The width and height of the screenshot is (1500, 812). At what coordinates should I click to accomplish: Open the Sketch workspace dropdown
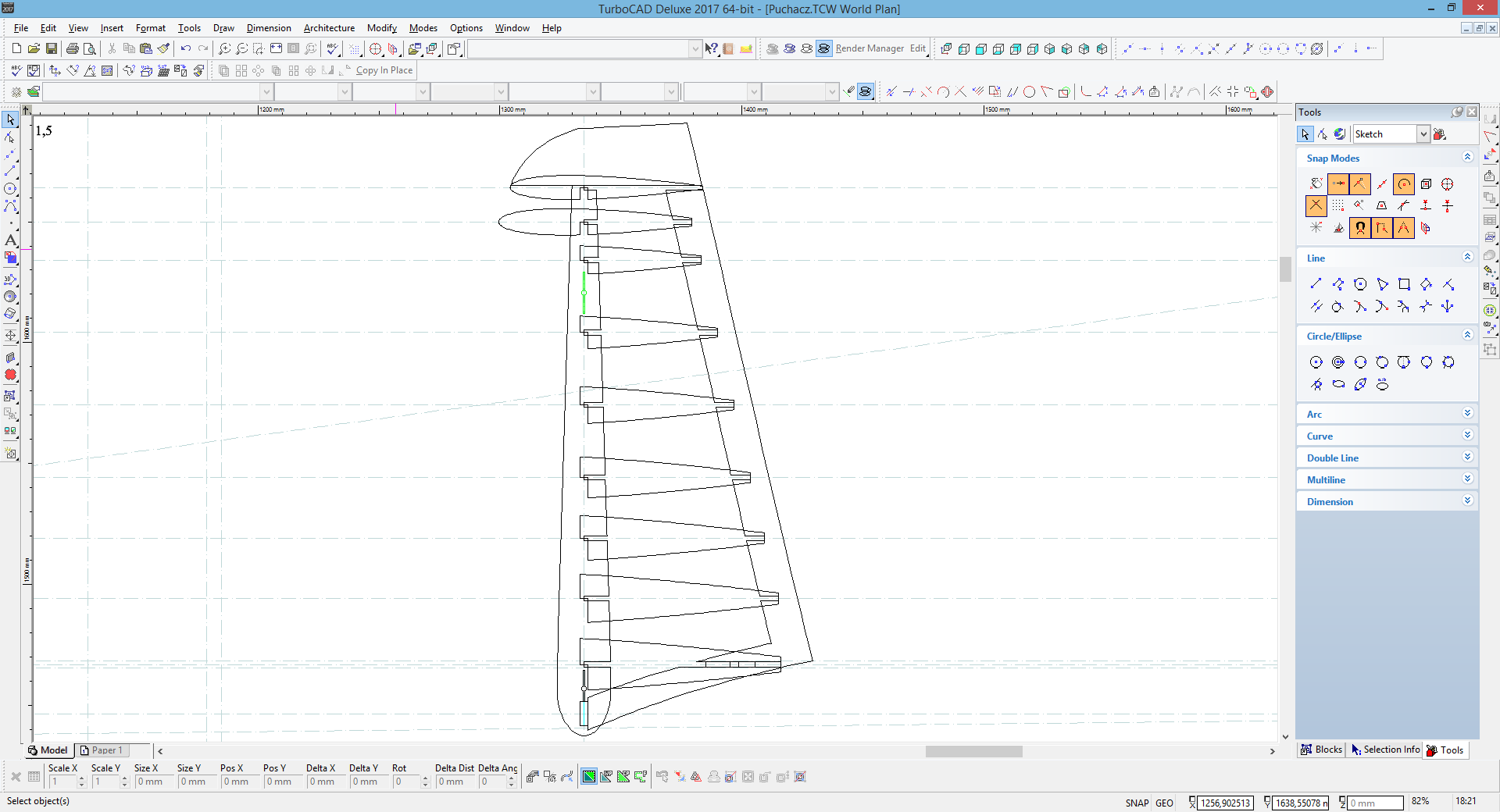tap(1423, 134)
